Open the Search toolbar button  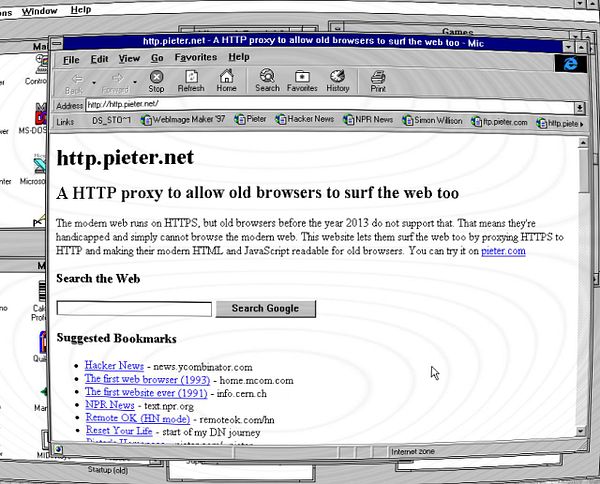click(x=267, y=80)
